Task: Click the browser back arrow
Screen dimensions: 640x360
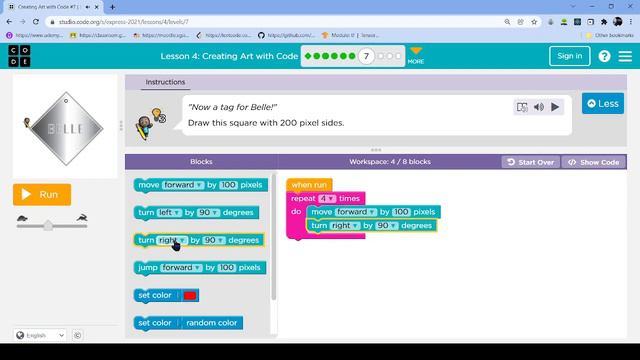Action: pyautogui.click(x=9, y=22)
